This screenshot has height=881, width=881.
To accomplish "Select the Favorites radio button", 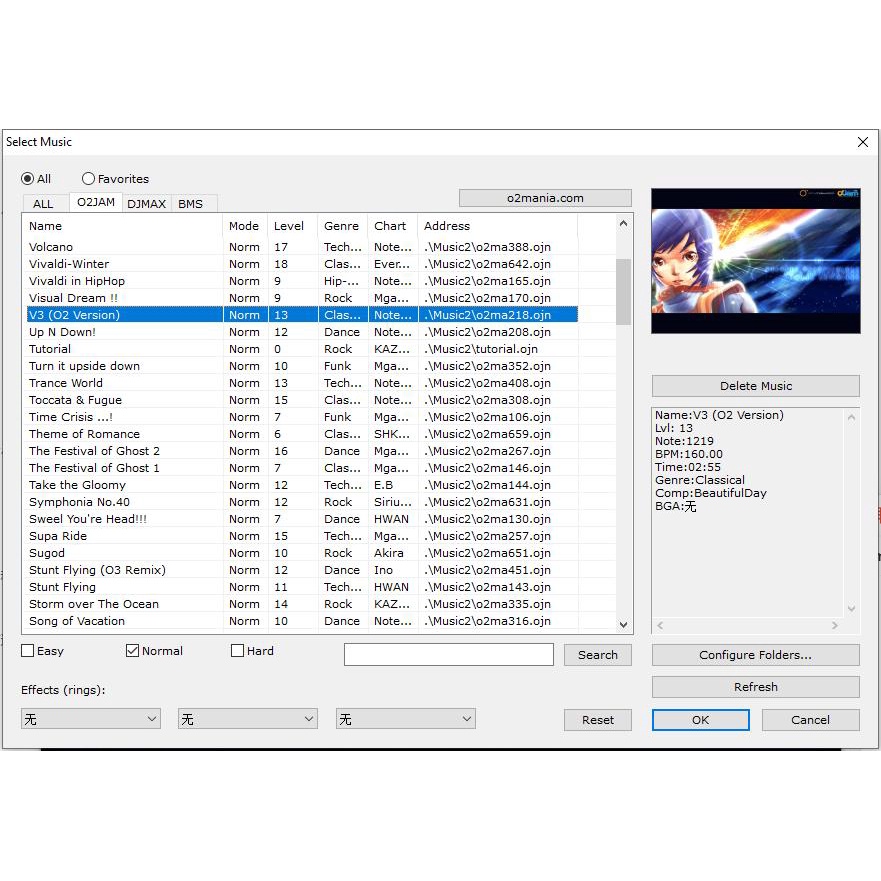I will tap(88, 179).
